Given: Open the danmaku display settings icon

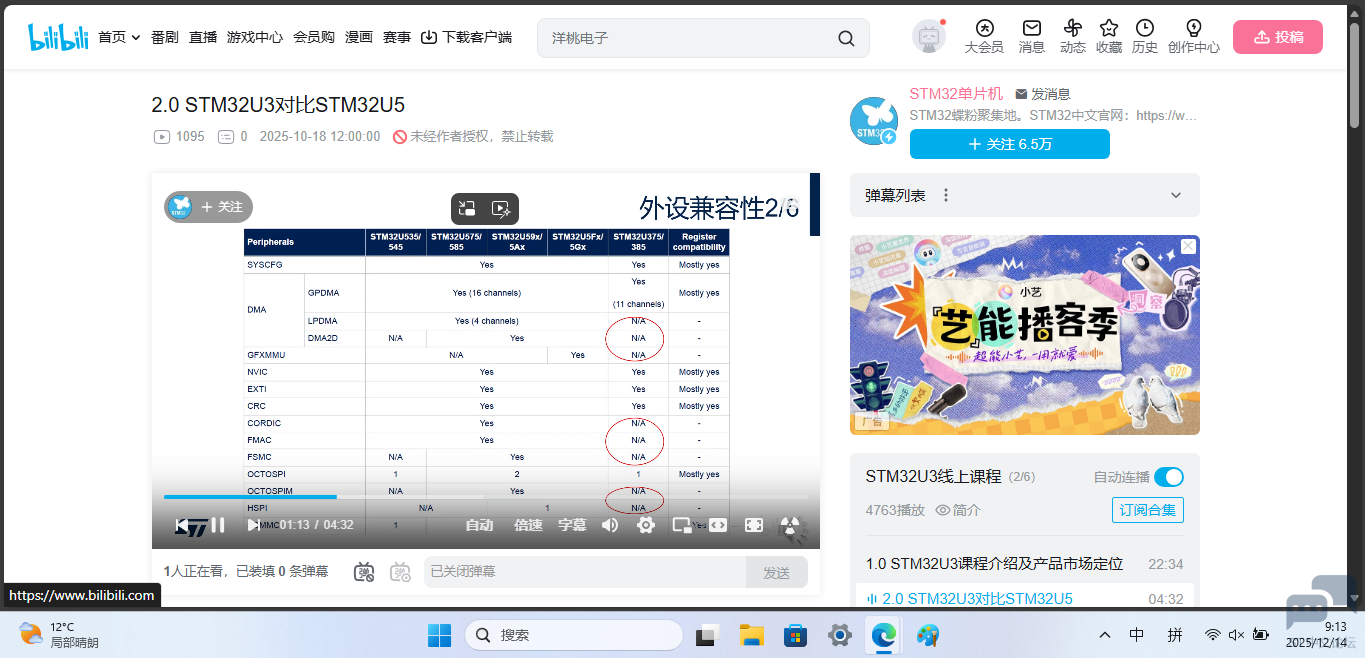Looking at the screenshot, I should (x=399, y=571).
